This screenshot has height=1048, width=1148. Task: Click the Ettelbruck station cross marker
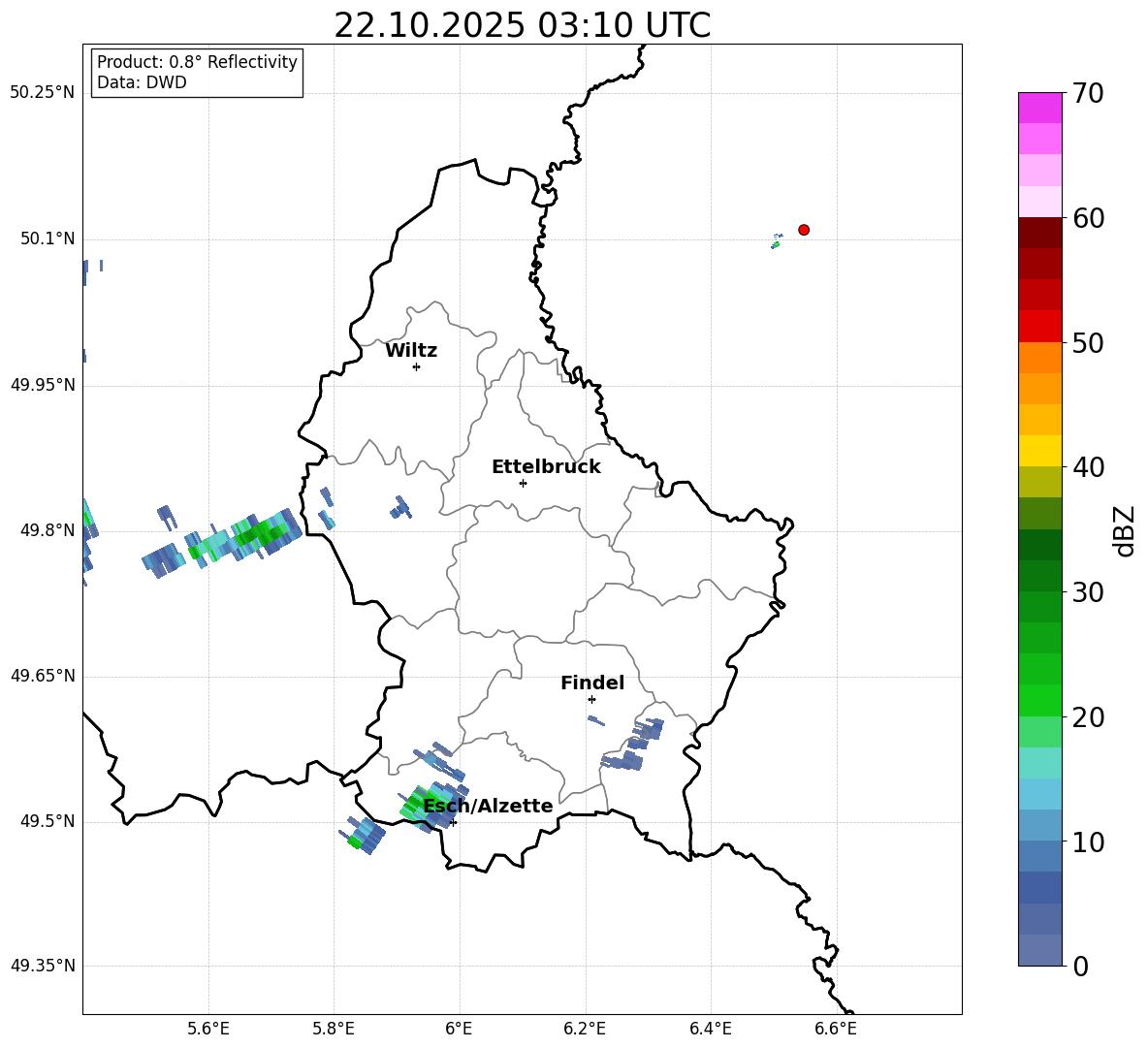[523, 483]
